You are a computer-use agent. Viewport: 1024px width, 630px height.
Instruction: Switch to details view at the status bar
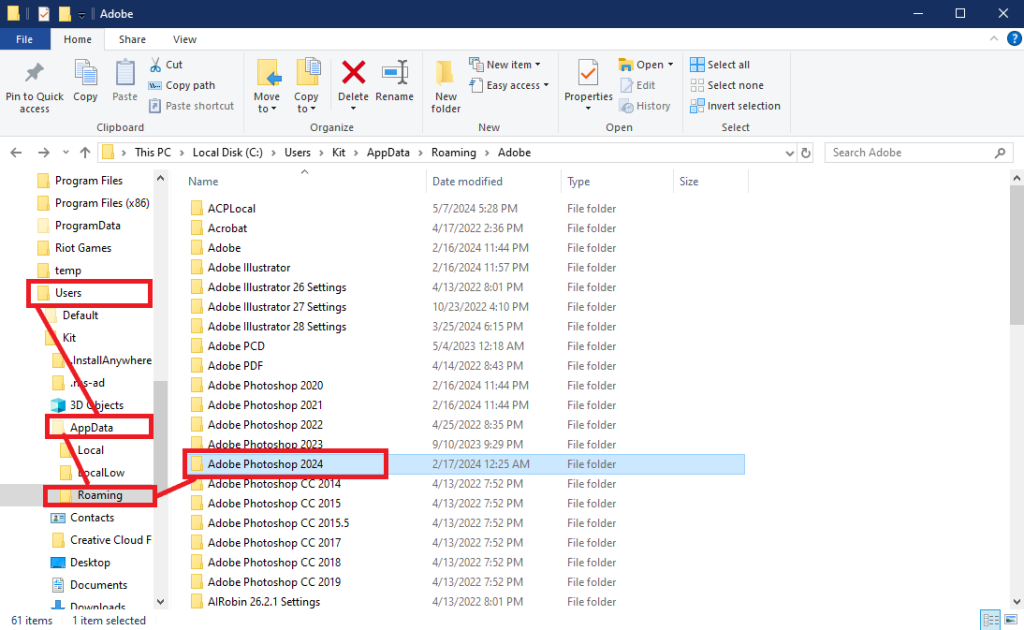tap(989, 620)
